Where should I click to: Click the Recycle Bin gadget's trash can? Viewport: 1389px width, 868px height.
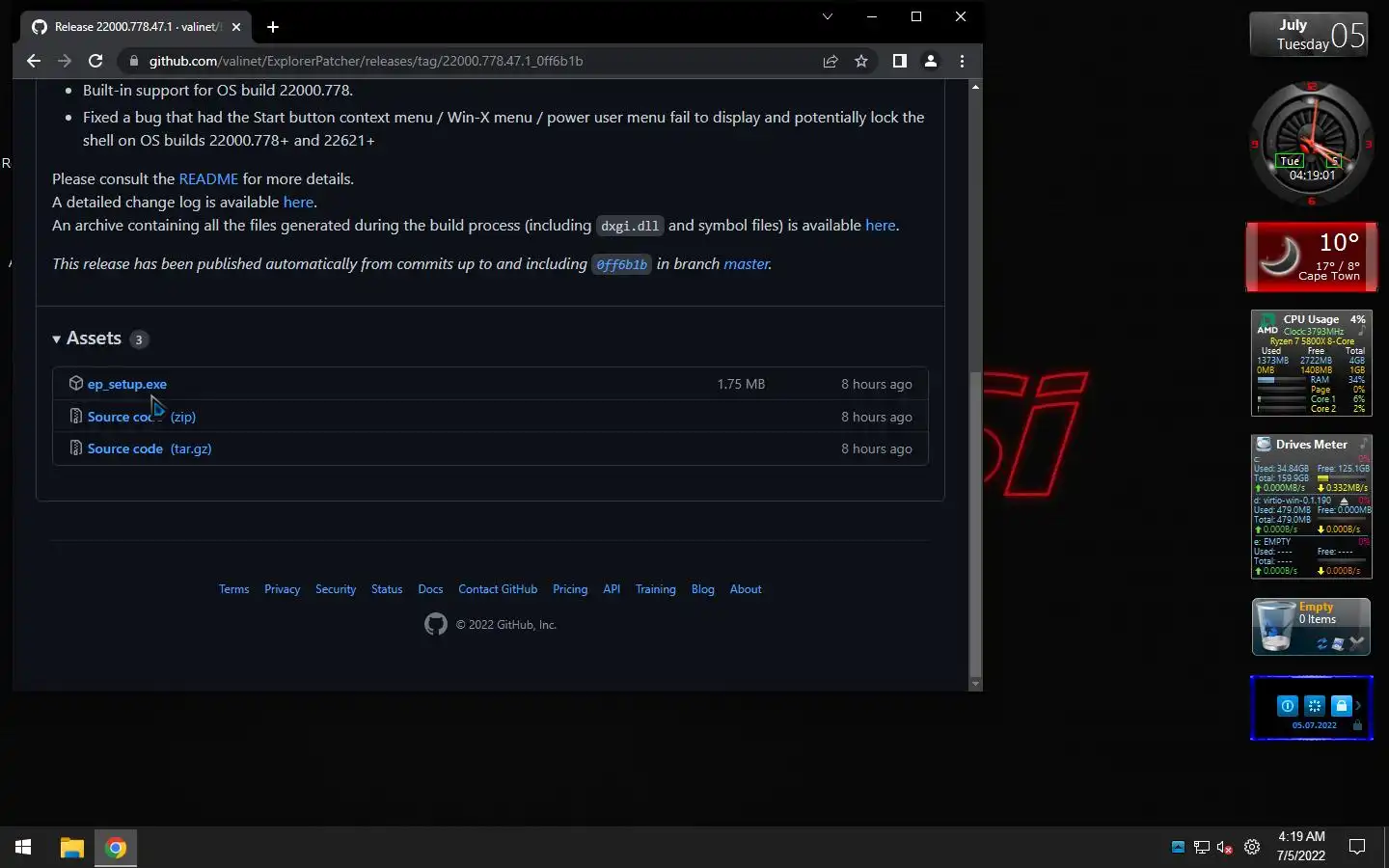click(1274, 626)
